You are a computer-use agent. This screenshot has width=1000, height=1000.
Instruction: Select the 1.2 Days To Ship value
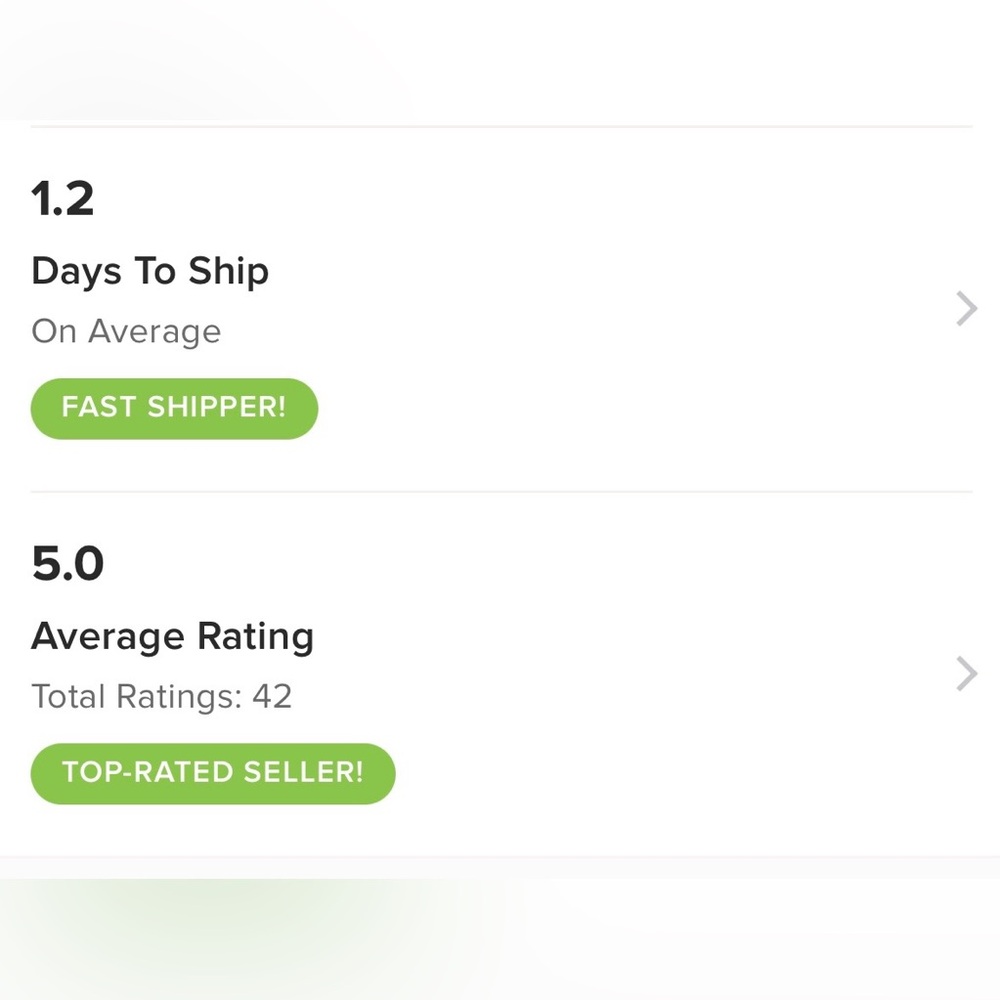pos(64,199)
